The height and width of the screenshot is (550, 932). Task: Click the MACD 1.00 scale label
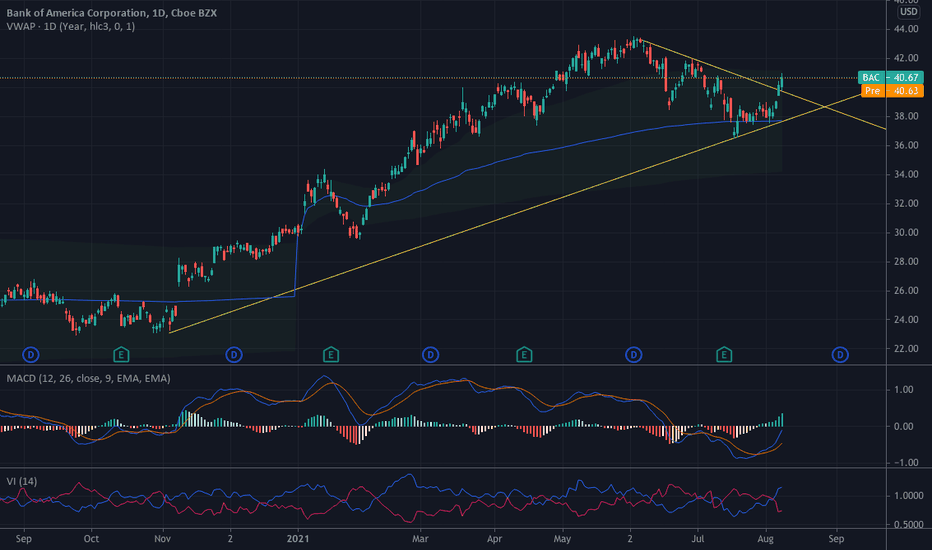coord(903,390)
